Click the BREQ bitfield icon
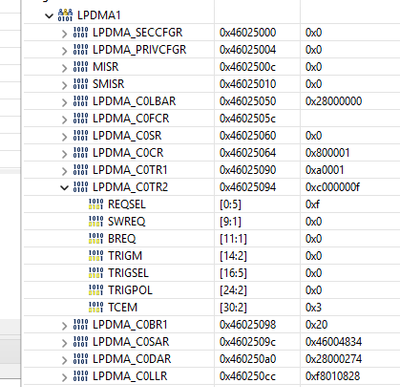Image resolution: width=400 pixels, height=387 pixels. (x=96, y=238)
